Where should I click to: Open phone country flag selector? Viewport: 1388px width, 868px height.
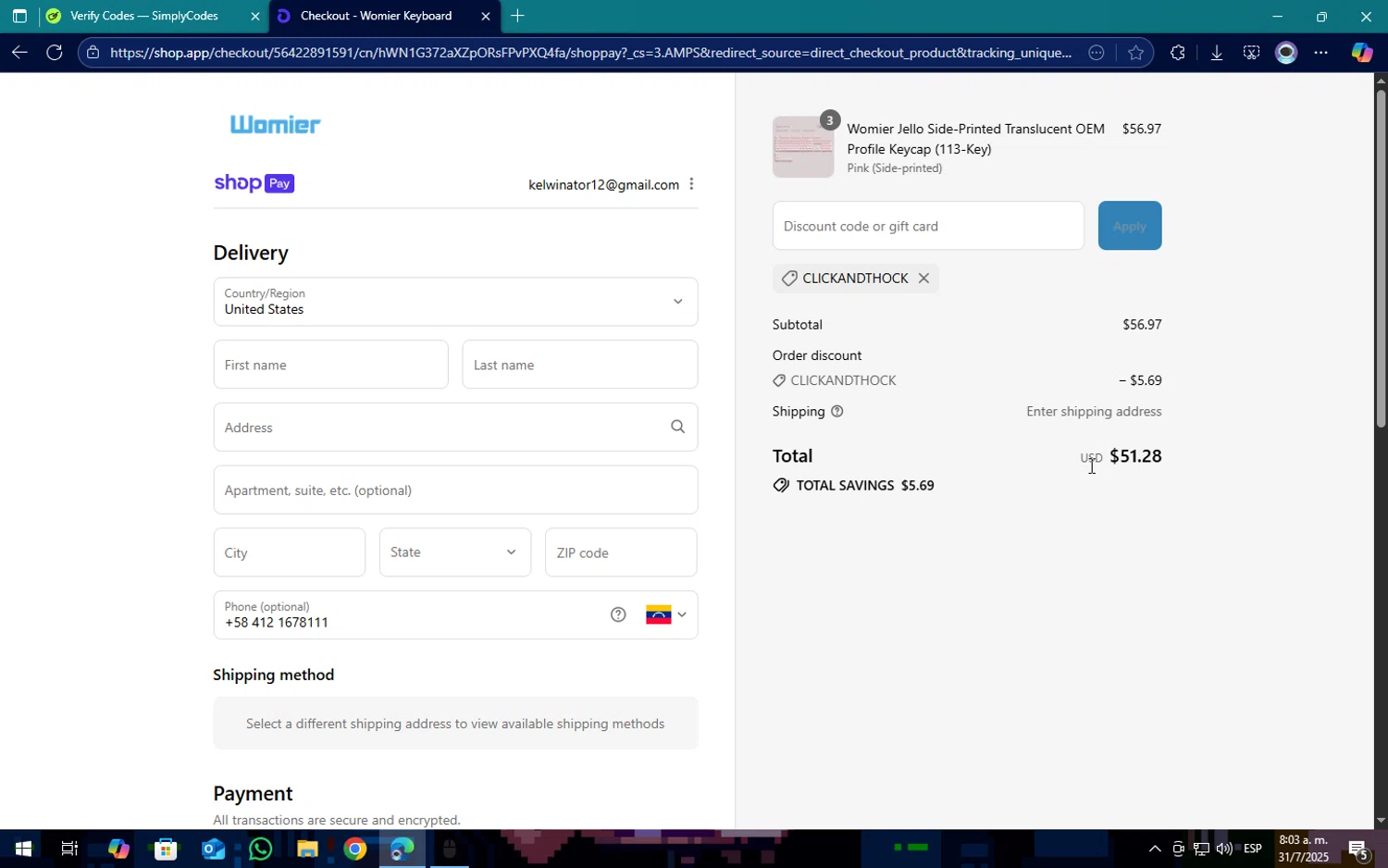[666, 614]
